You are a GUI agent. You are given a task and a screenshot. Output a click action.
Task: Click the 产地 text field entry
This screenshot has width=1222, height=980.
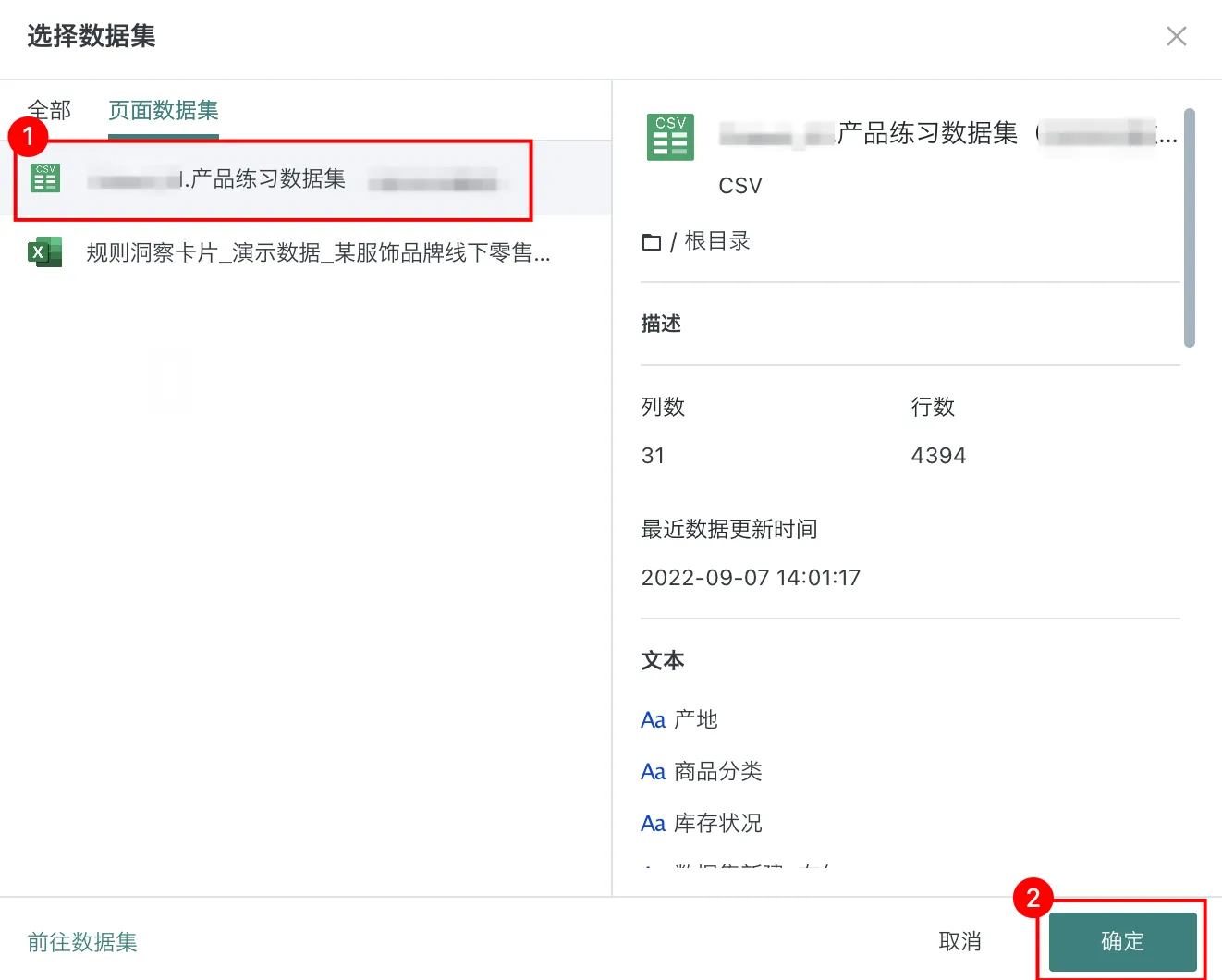(x=695, y=720)
